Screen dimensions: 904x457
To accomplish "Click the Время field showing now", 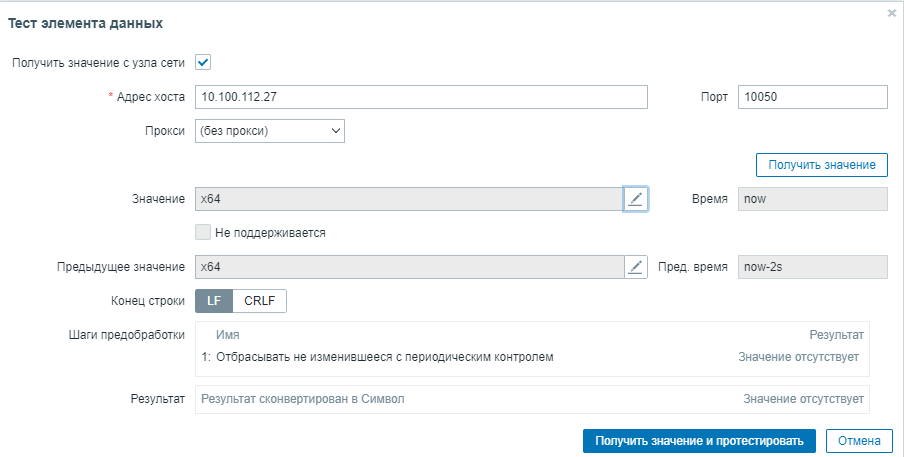I will click(812, 199).
